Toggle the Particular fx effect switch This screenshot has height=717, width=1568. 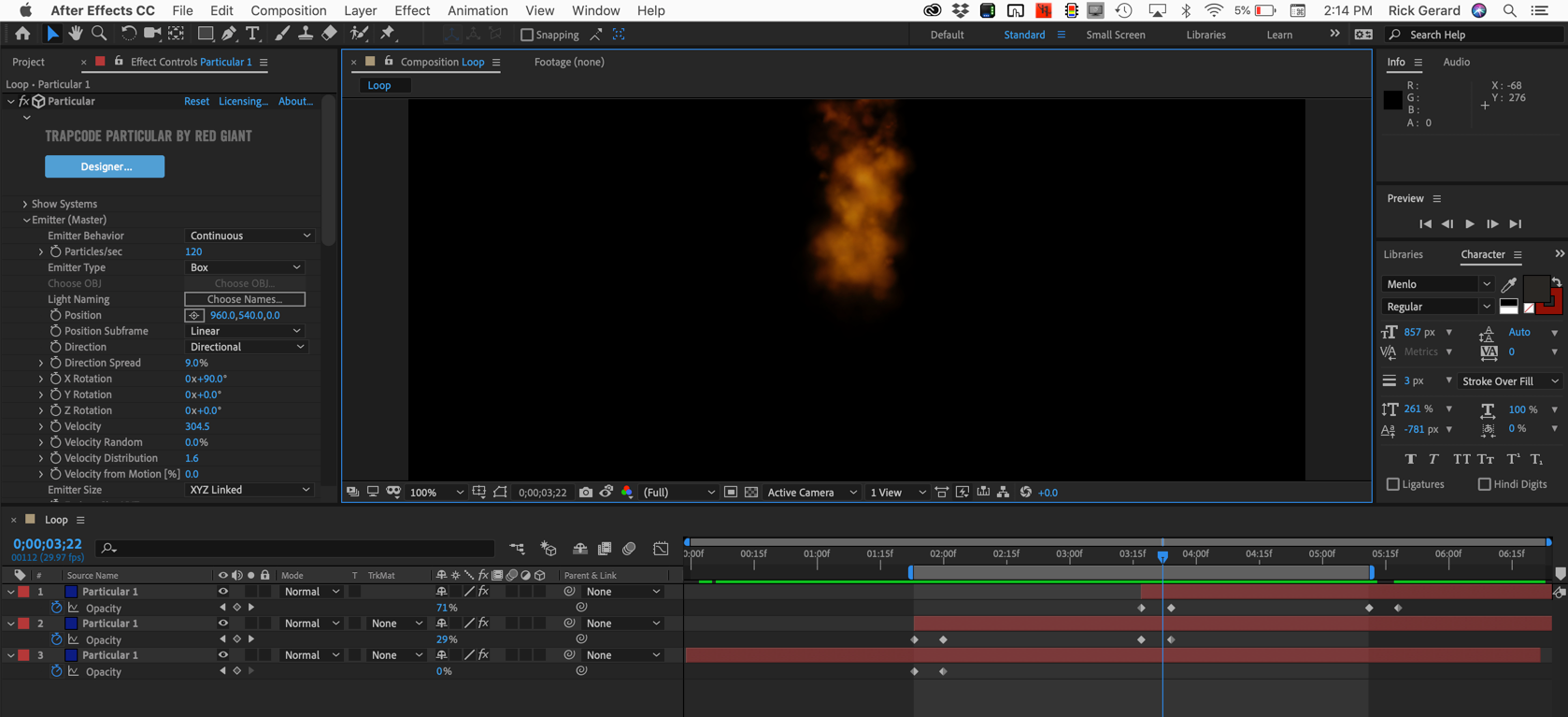pyautogui.click(x=23, y=101)
